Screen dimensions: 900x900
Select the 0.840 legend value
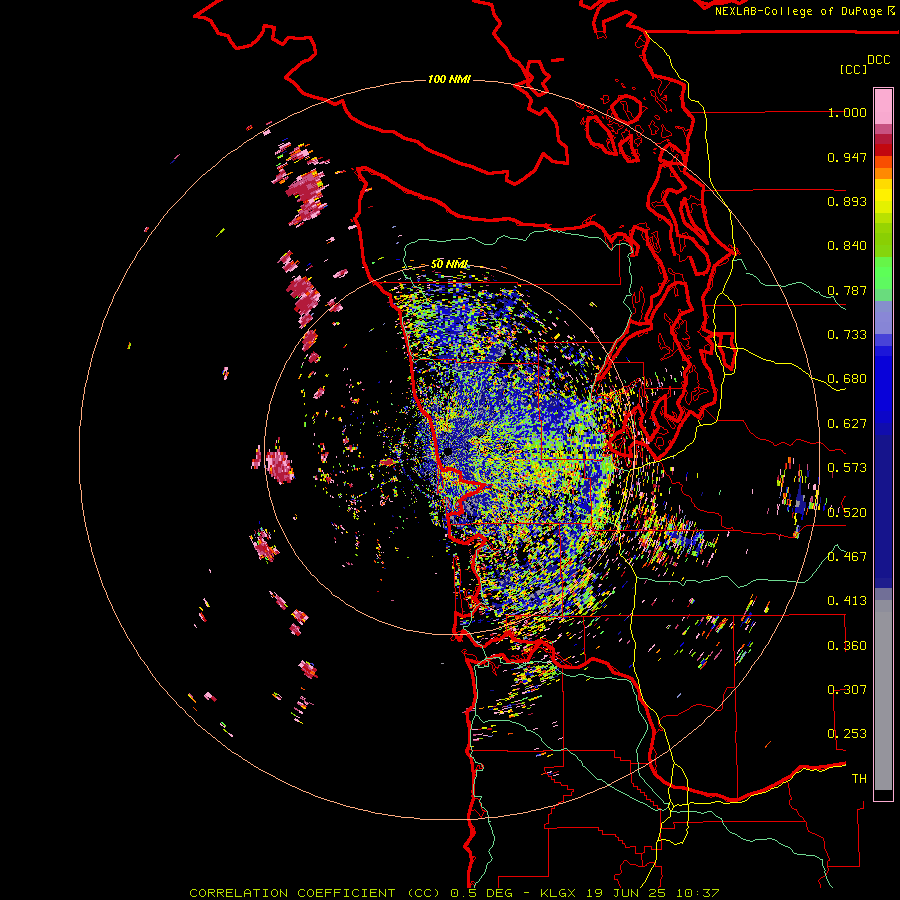847,246
